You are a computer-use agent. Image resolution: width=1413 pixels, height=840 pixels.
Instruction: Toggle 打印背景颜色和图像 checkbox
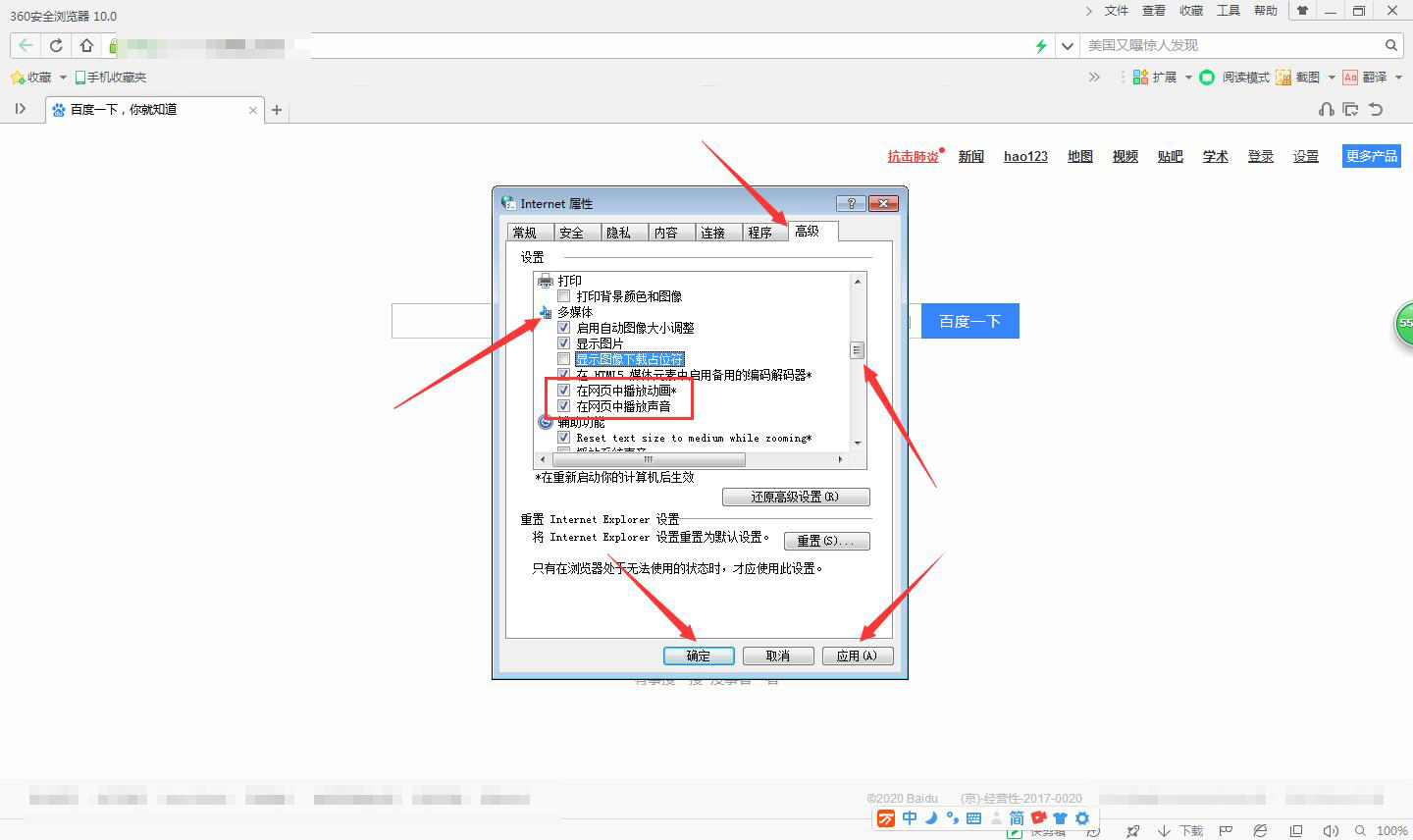tap(563, 296)
